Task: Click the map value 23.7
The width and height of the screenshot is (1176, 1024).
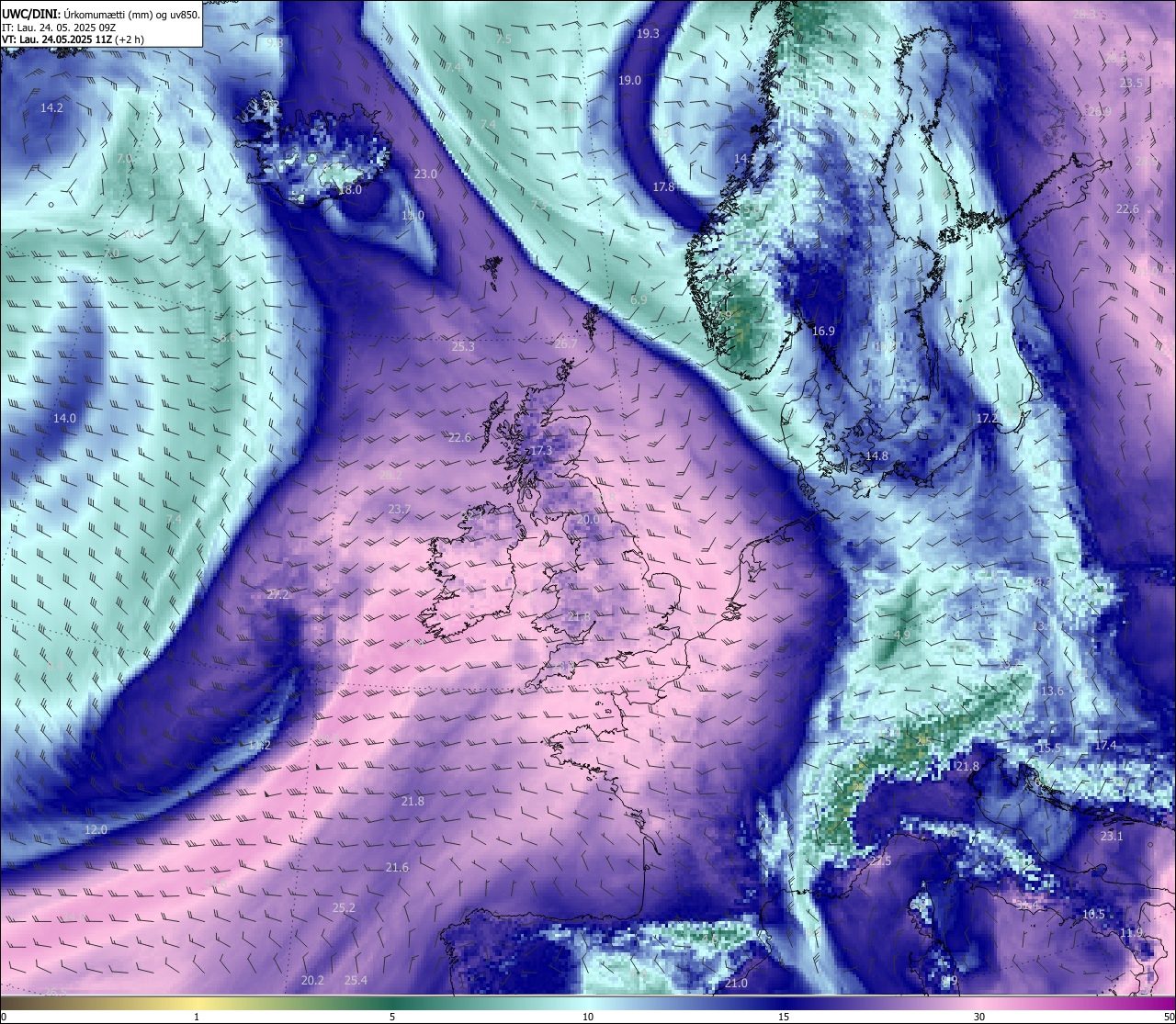Action: coord(399,509)
